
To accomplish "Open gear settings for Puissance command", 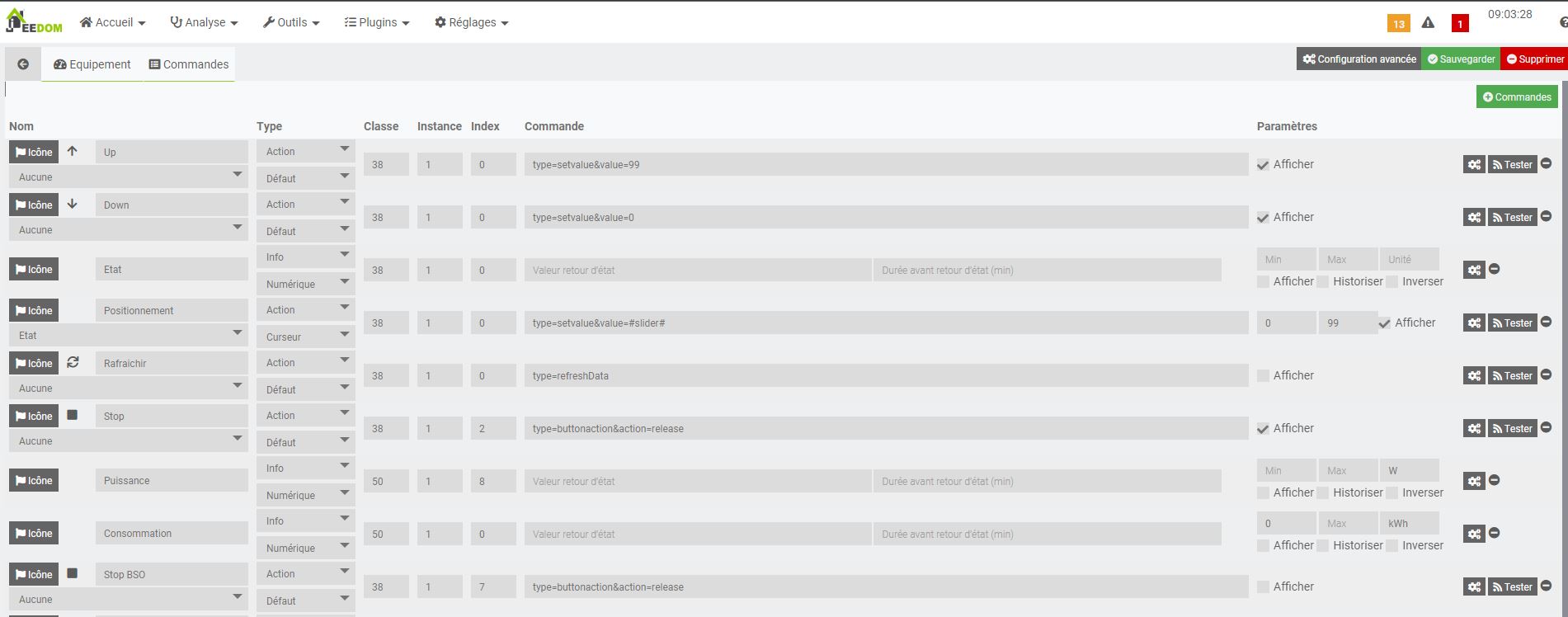I will 1474,482.
